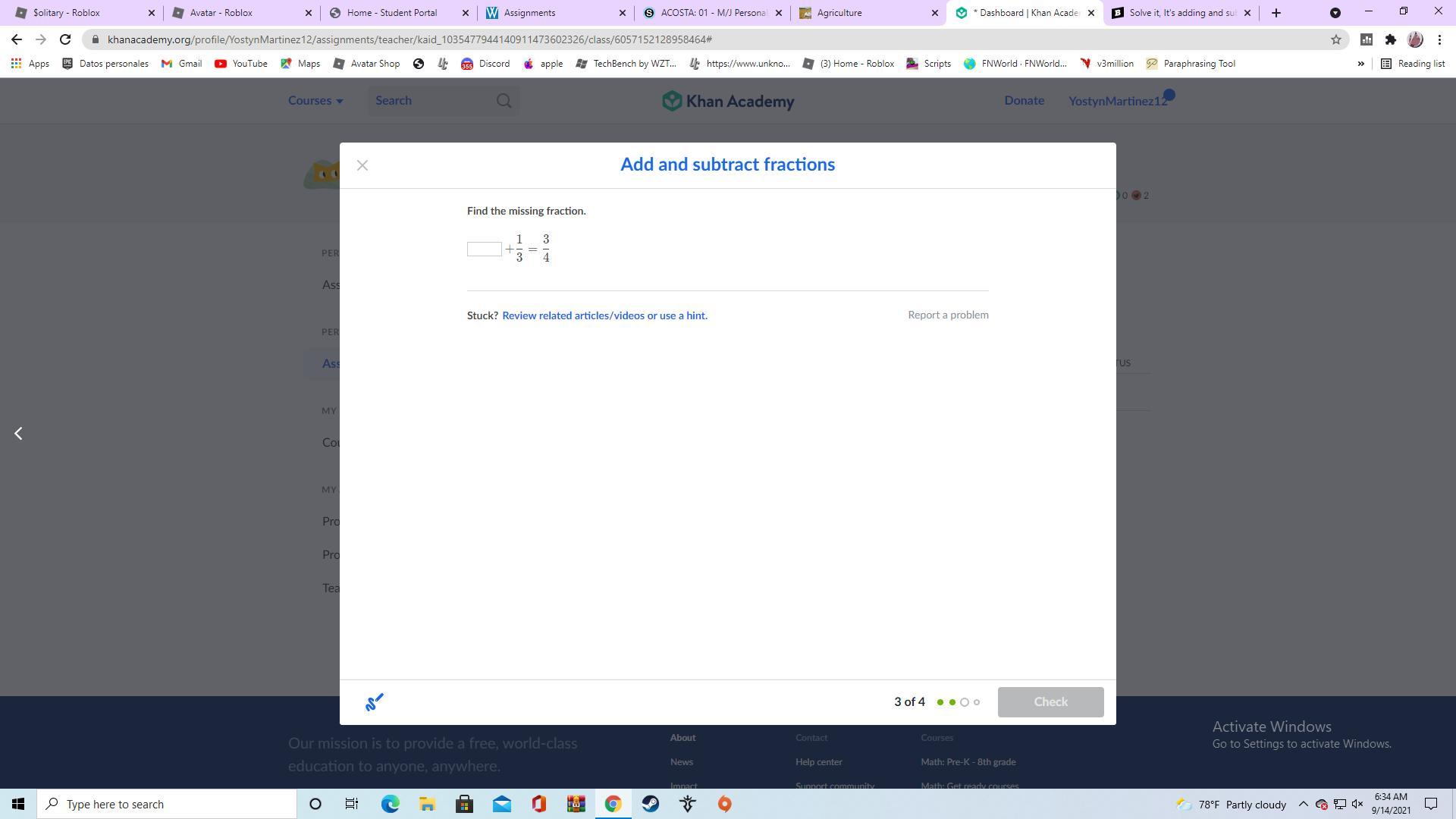Expand the hidden bookmarks chevron
The image size is (1456, 819).
(1360, 64)
